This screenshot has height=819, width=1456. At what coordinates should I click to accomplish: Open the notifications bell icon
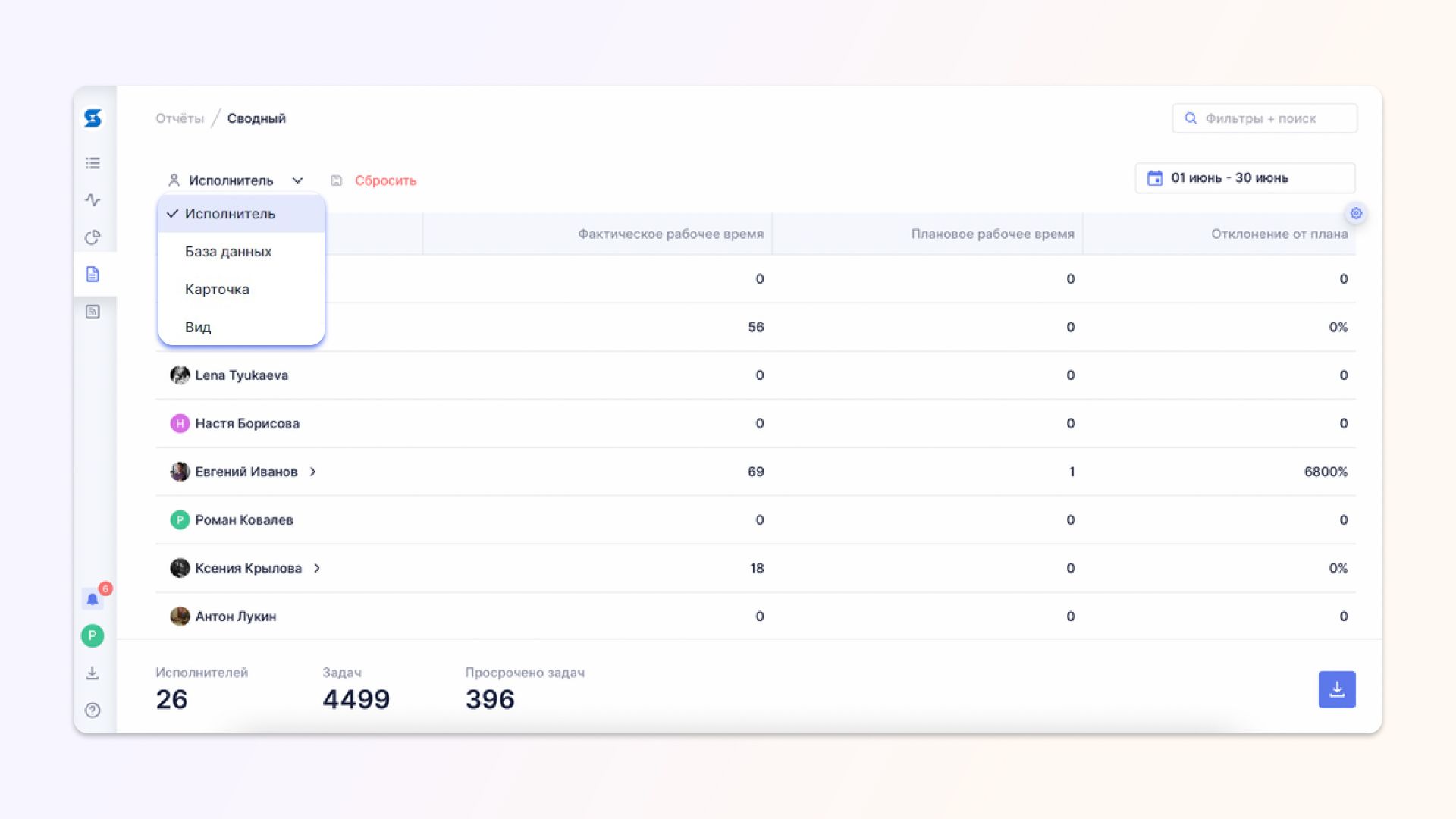click(93, 599)
